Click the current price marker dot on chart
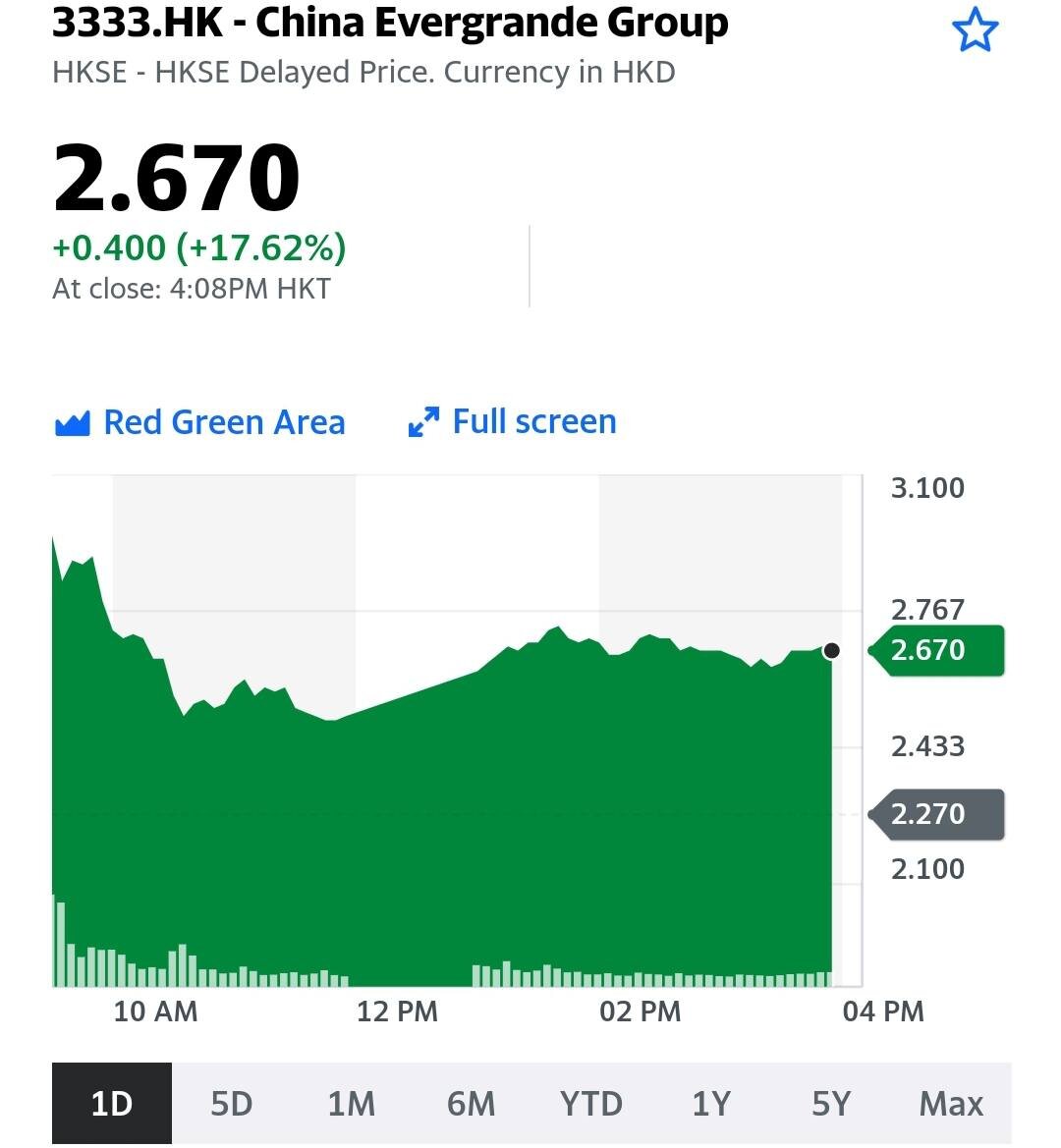 tap(832, 651)
